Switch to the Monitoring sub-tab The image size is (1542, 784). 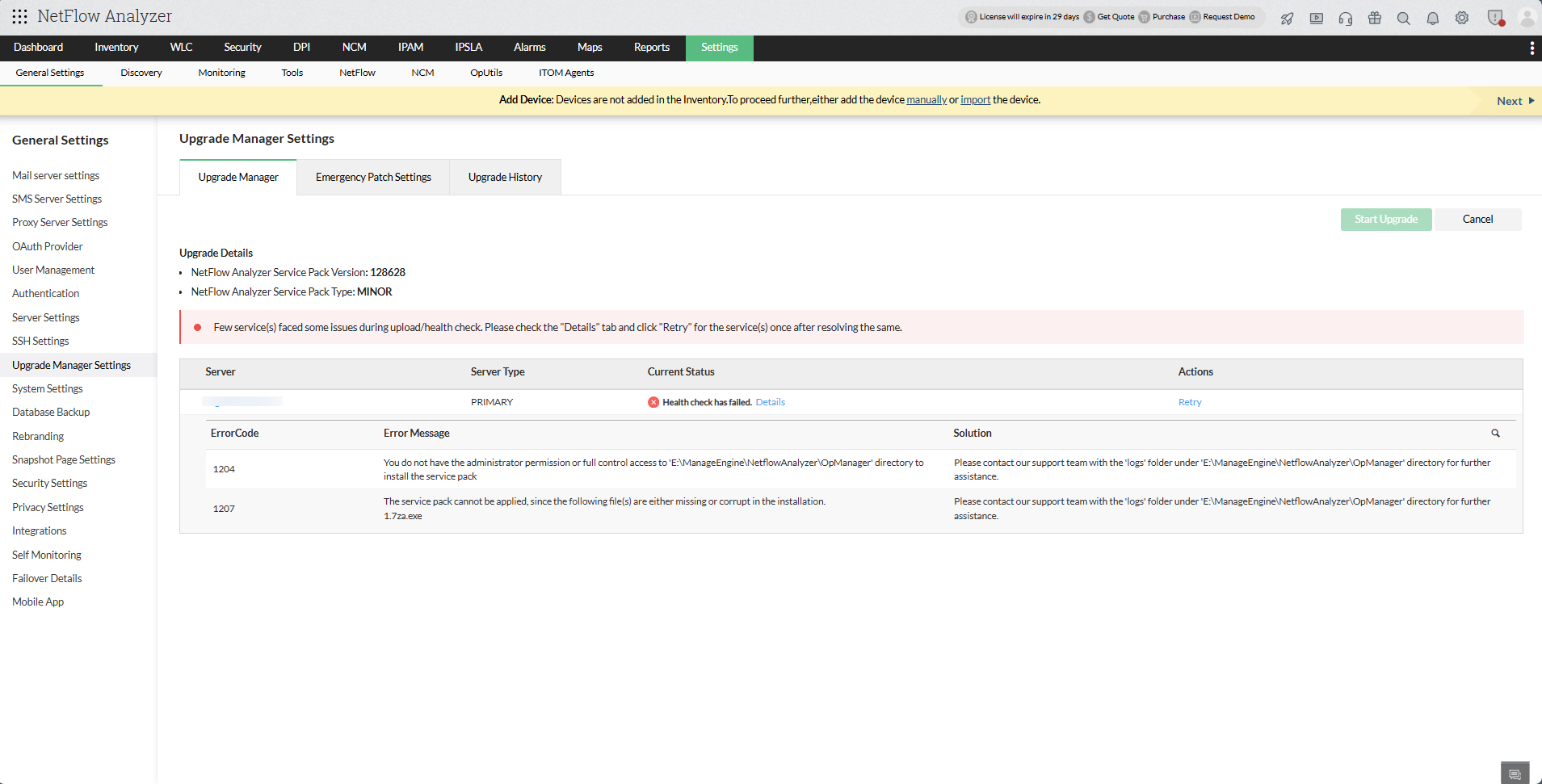click(222, 73)
